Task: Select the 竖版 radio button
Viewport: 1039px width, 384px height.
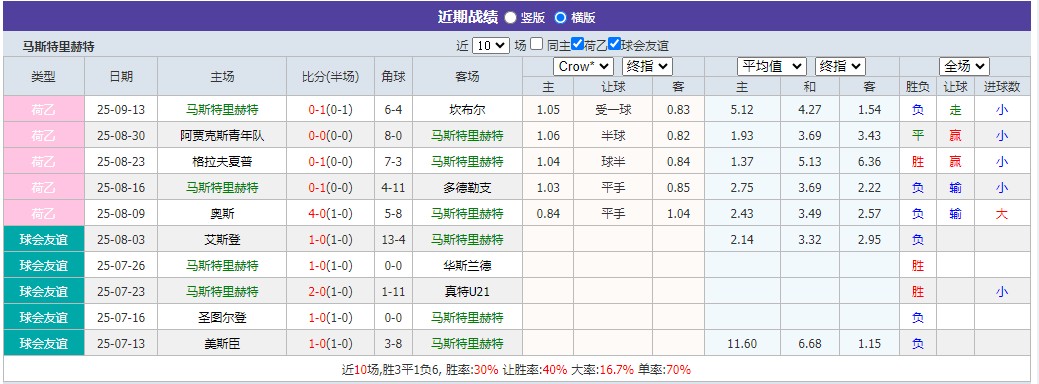Action: tap(511, 18)
